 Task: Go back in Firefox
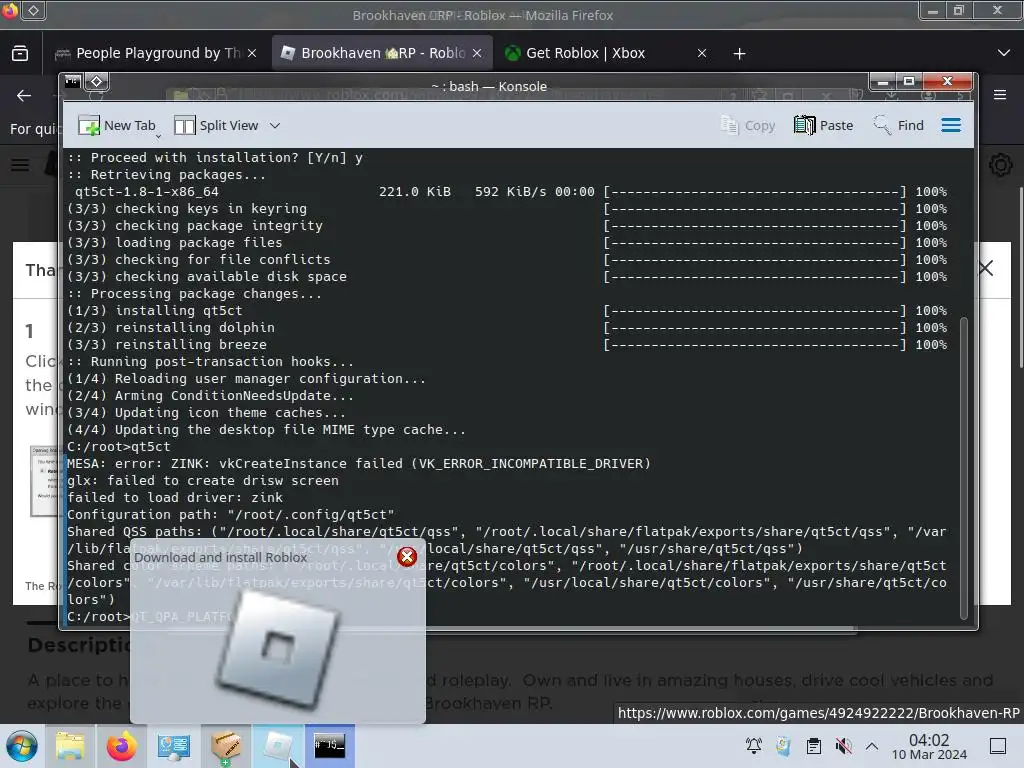(24, 96)
